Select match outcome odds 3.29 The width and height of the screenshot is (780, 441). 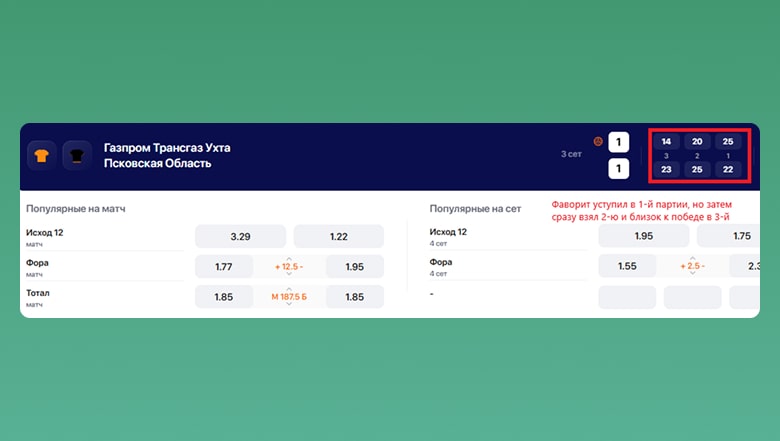240,236
